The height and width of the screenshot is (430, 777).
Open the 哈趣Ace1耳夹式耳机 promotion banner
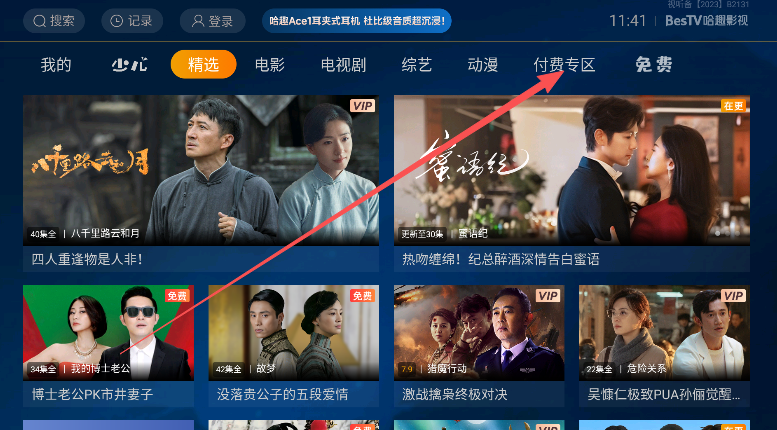[357, 21]
